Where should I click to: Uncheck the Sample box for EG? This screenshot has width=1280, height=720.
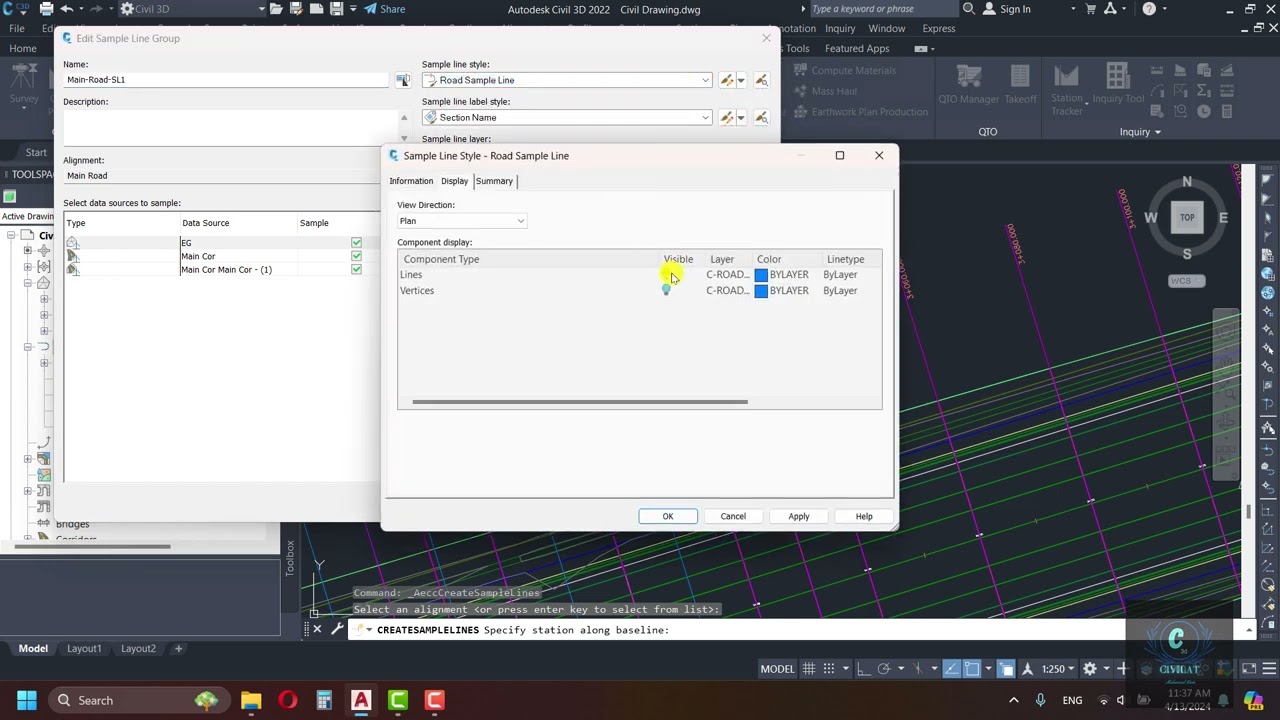pos(356,243)
